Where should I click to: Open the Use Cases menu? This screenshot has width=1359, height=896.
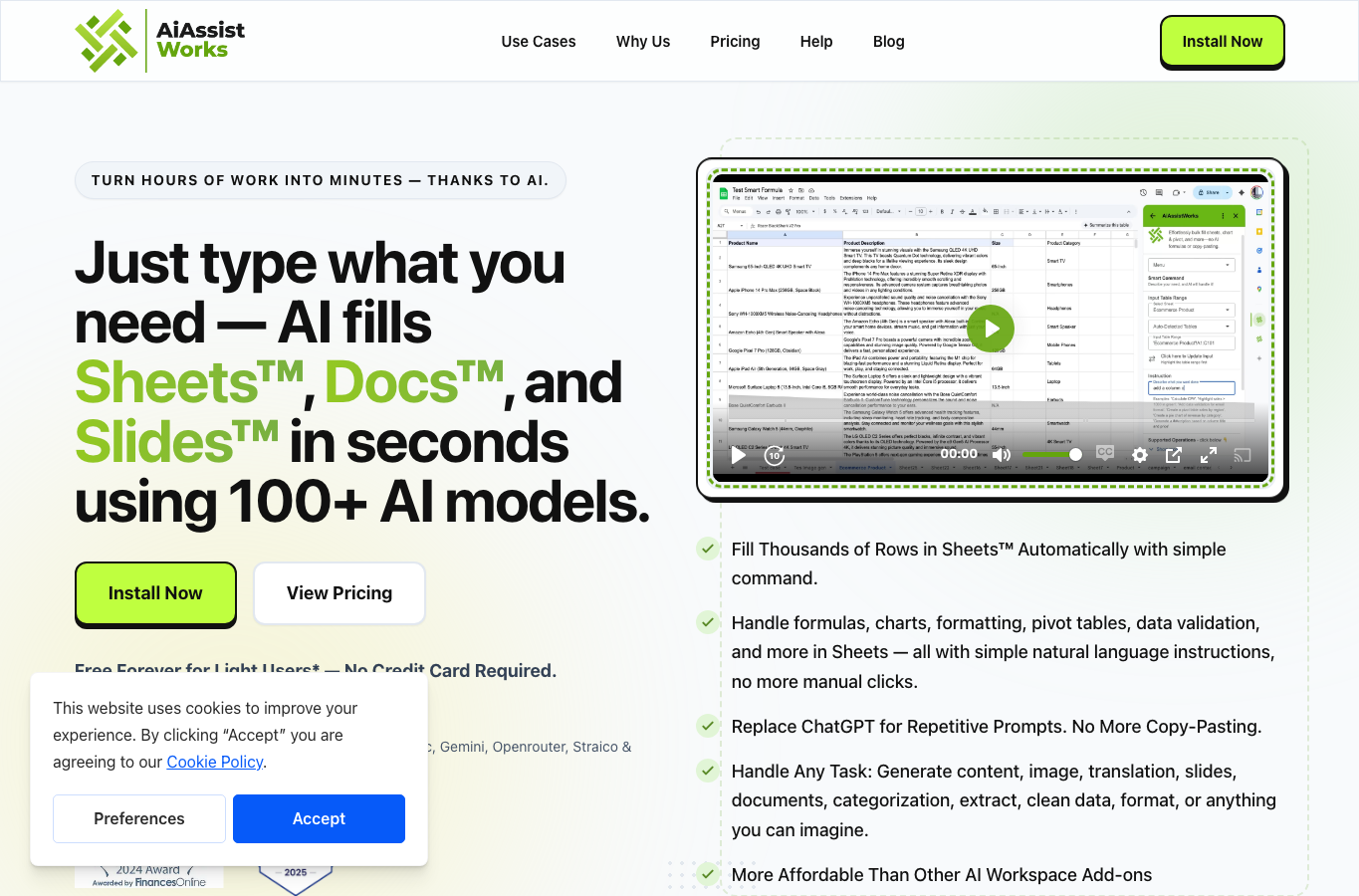click(539, 41)
